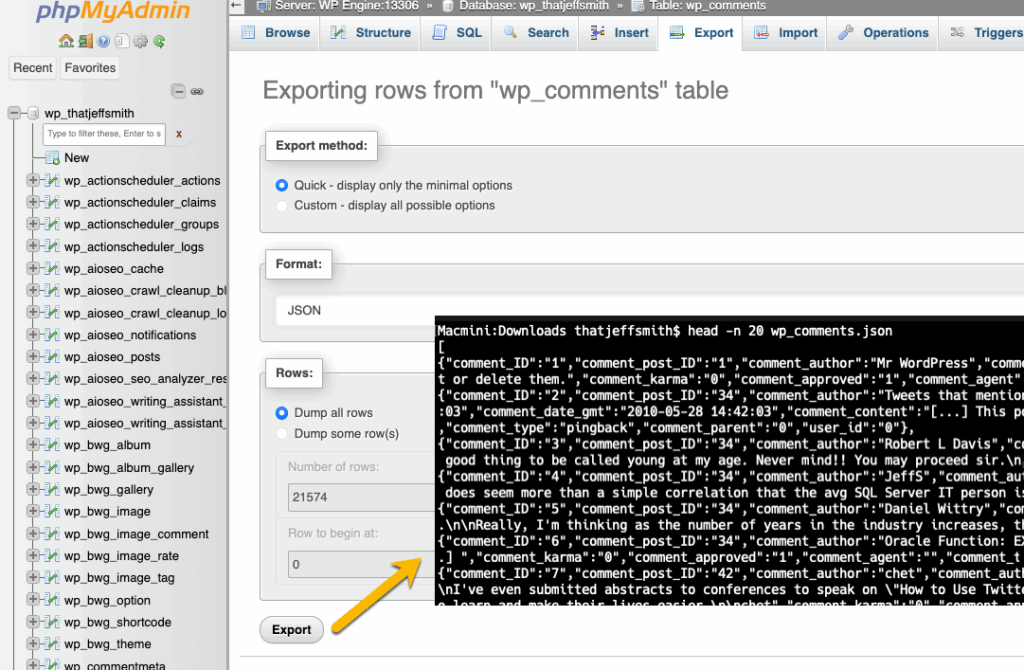1024x670 pixels.
Task: Open the Import tab
Action: (x=787, y=33)
